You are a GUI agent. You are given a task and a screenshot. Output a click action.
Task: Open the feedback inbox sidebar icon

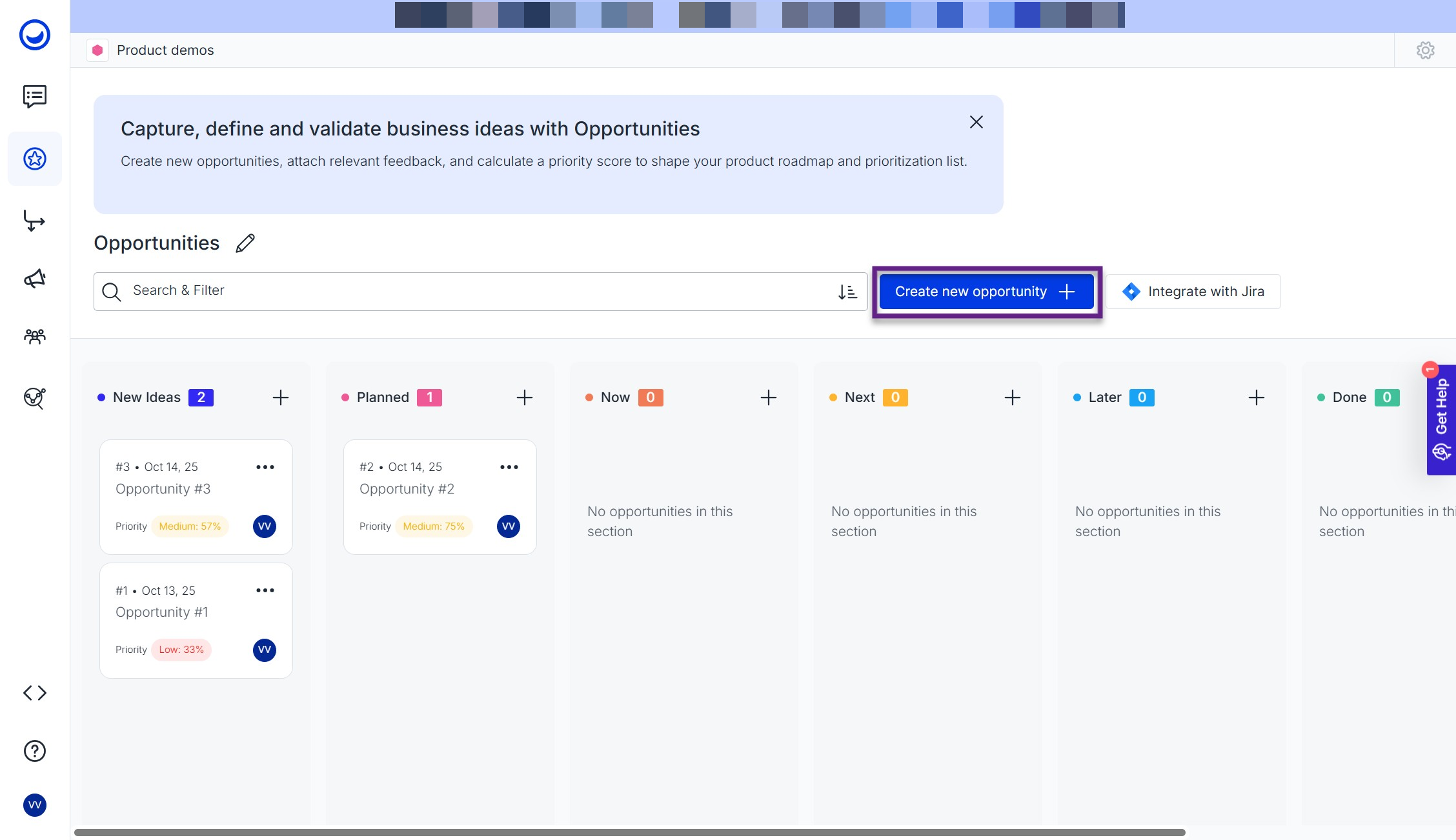click(35, 97)
